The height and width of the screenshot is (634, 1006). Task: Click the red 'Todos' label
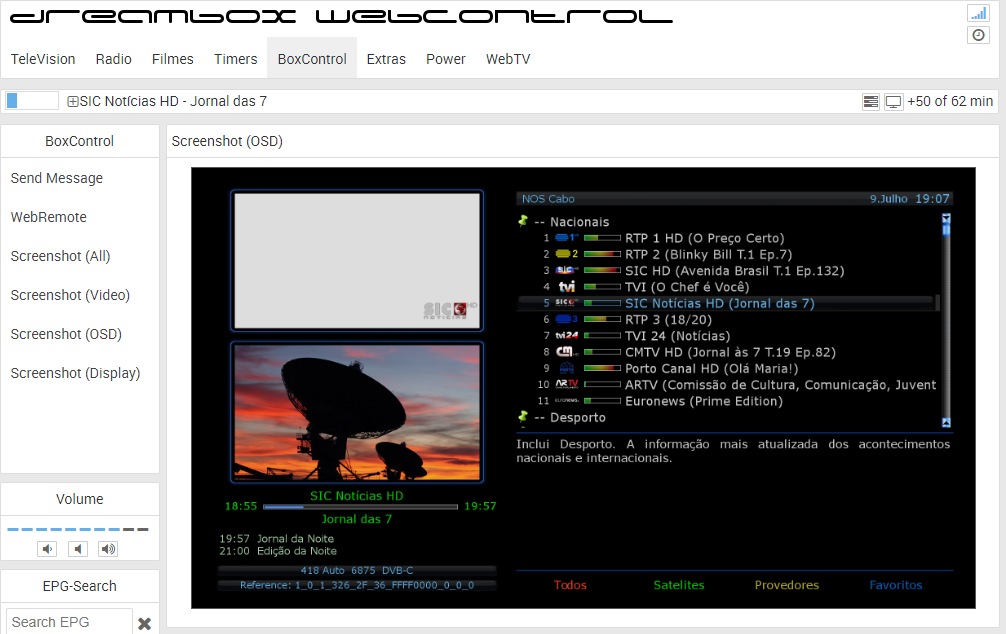pos(570,585)
